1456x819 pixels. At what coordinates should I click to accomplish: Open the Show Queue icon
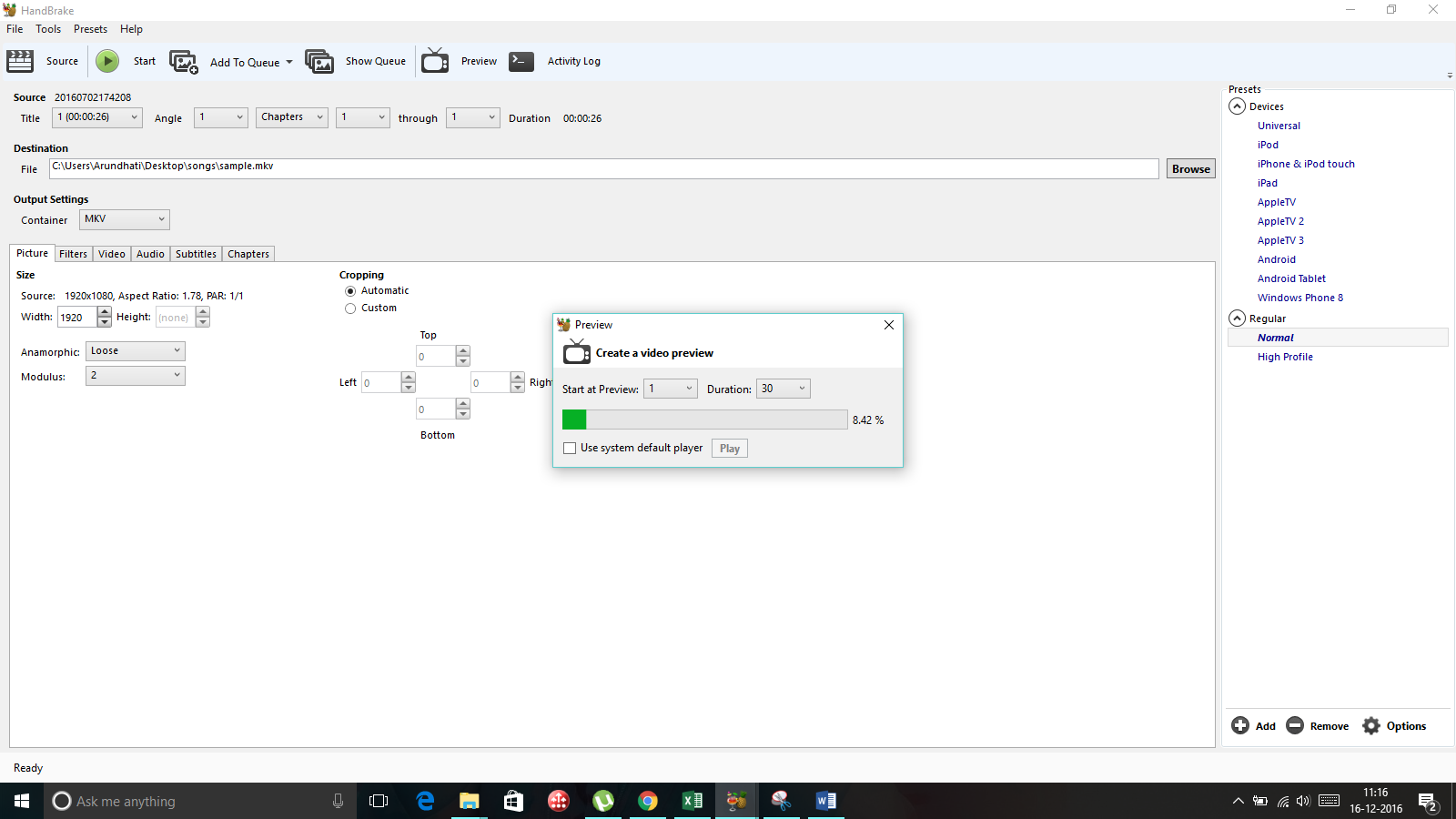(x=319, y=61)
